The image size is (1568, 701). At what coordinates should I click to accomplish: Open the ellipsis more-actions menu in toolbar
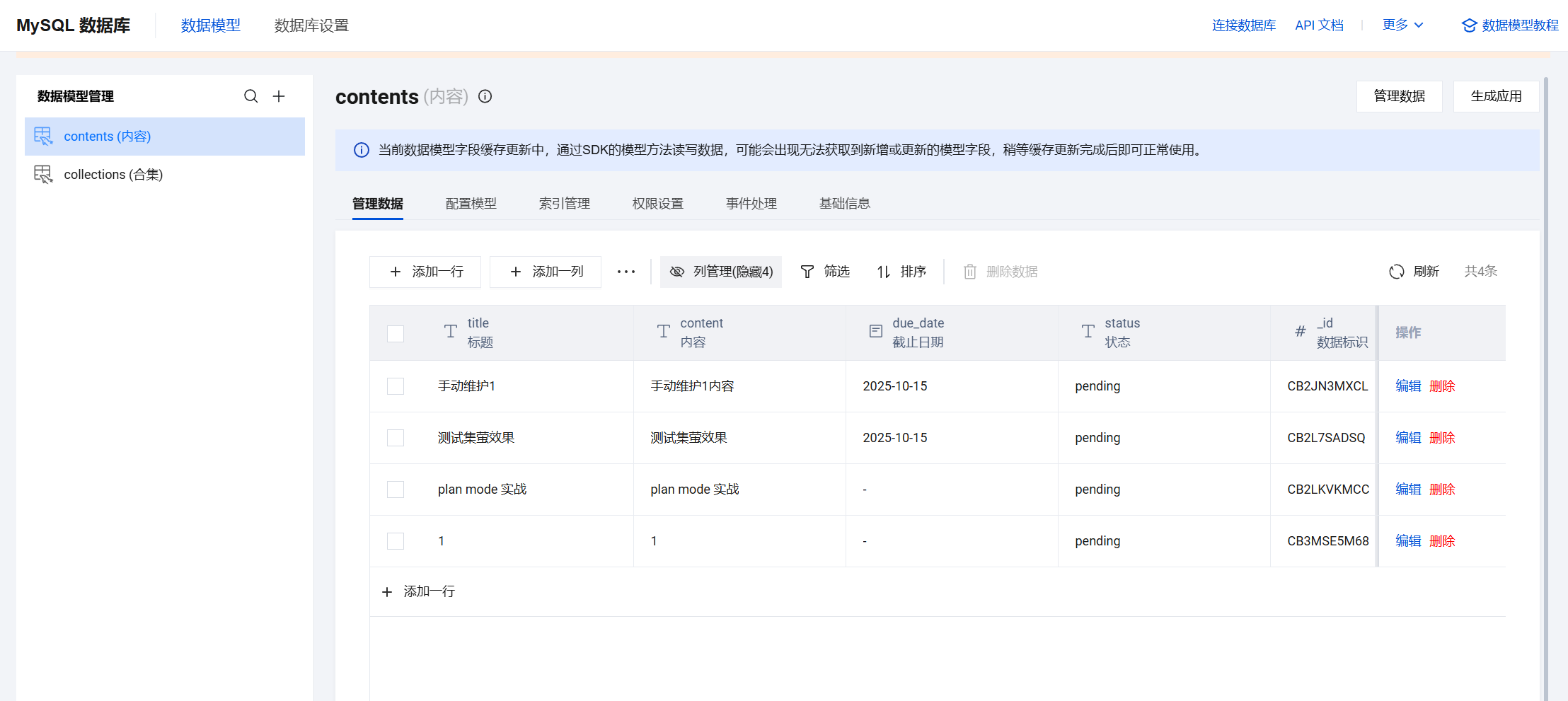tap(626, 272)
